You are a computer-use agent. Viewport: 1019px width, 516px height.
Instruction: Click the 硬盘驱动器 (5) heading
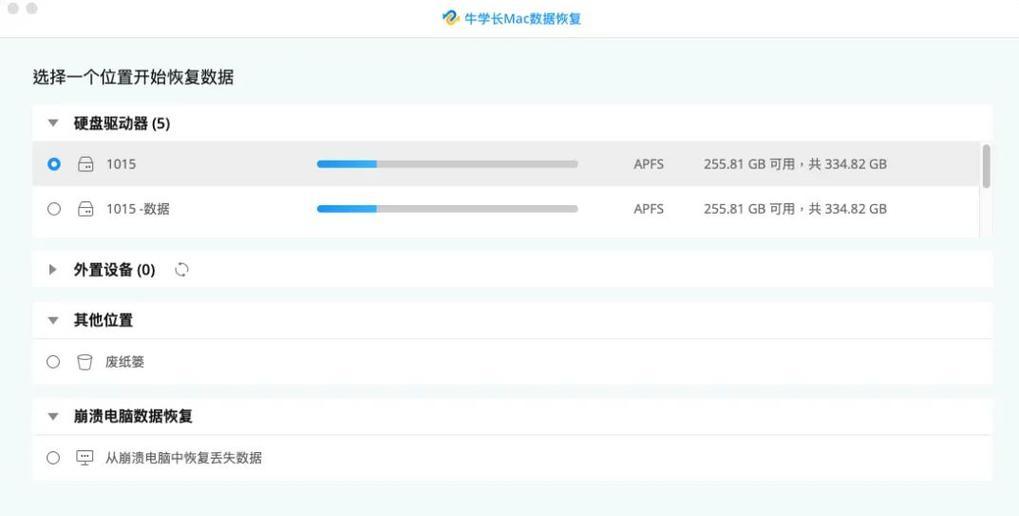pos(122,123)
